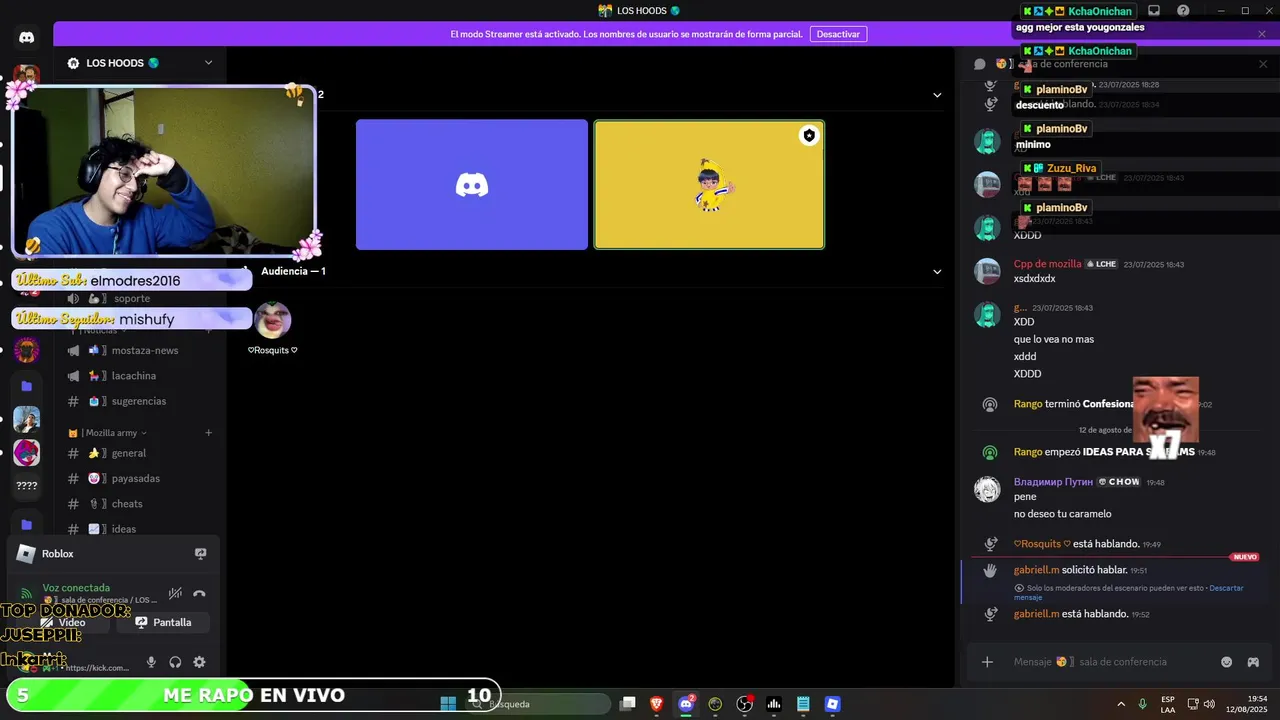This screenshot has height=720, width=1280.
Task: Open Владимир Путин user name
Action: point(1054,482)
